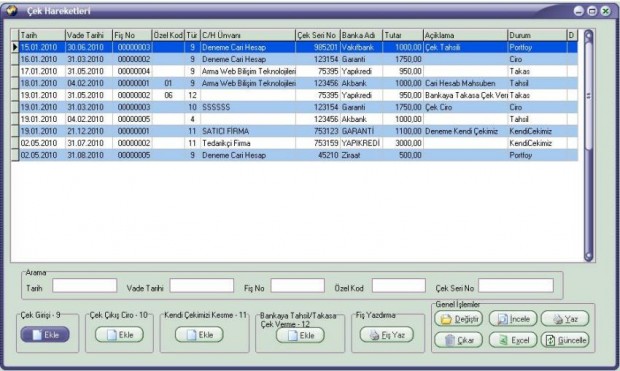Click the Bankaya Takasa Çek Veri description cell
The width and height of the screenshot is (620, 371).
coord(465,95)
